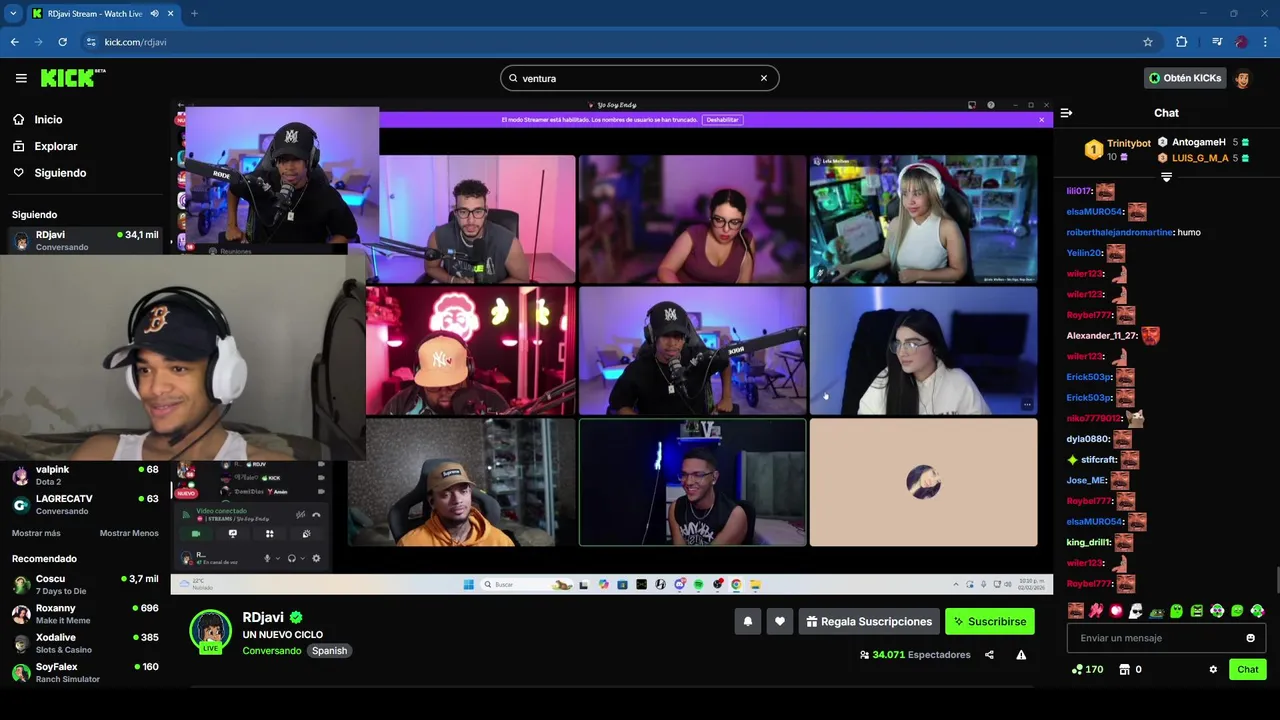Click Regala Suscripciones button
Viewport: 1280px width, 720px height.
point(869,621)
